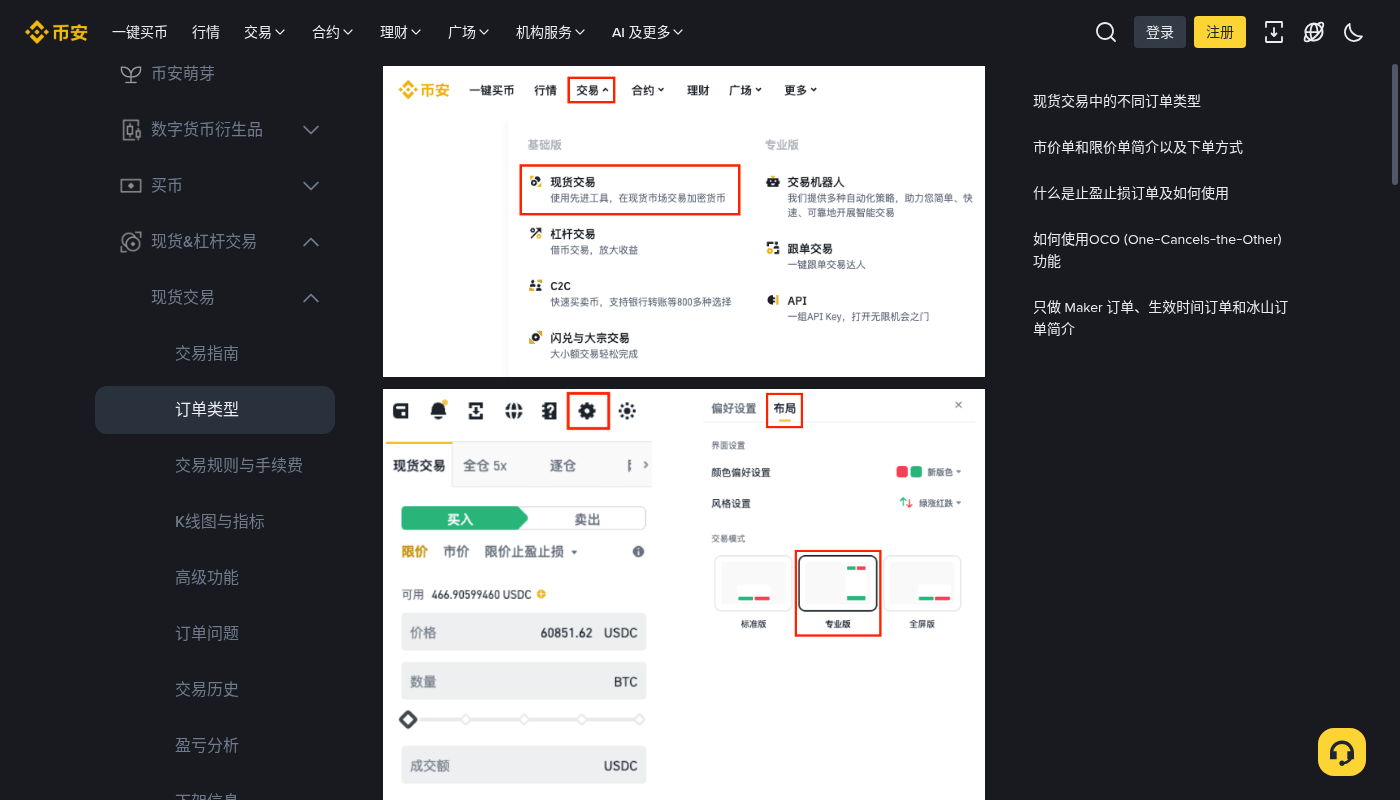Go to 一键买币 in navigation
The image size is (1400, 800).
point(140,32)
